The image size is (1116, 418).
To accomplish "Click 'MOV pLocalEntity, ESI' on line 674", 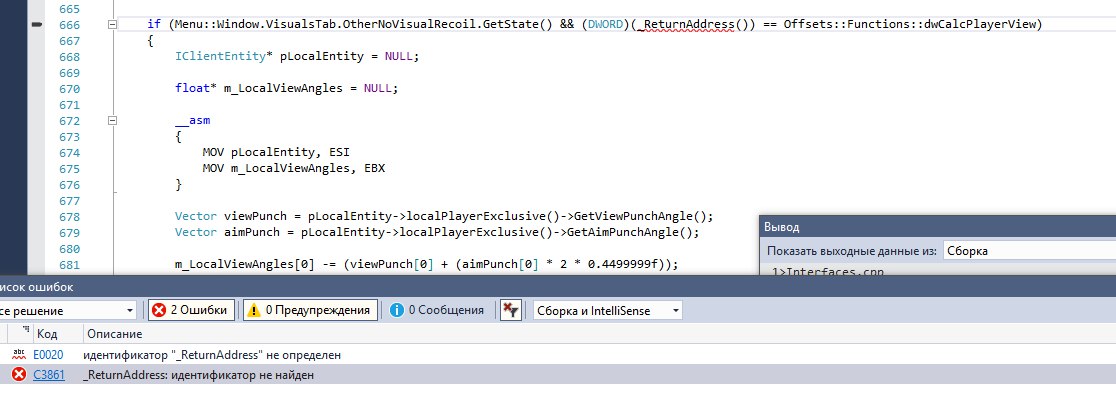I will (276, 153).
